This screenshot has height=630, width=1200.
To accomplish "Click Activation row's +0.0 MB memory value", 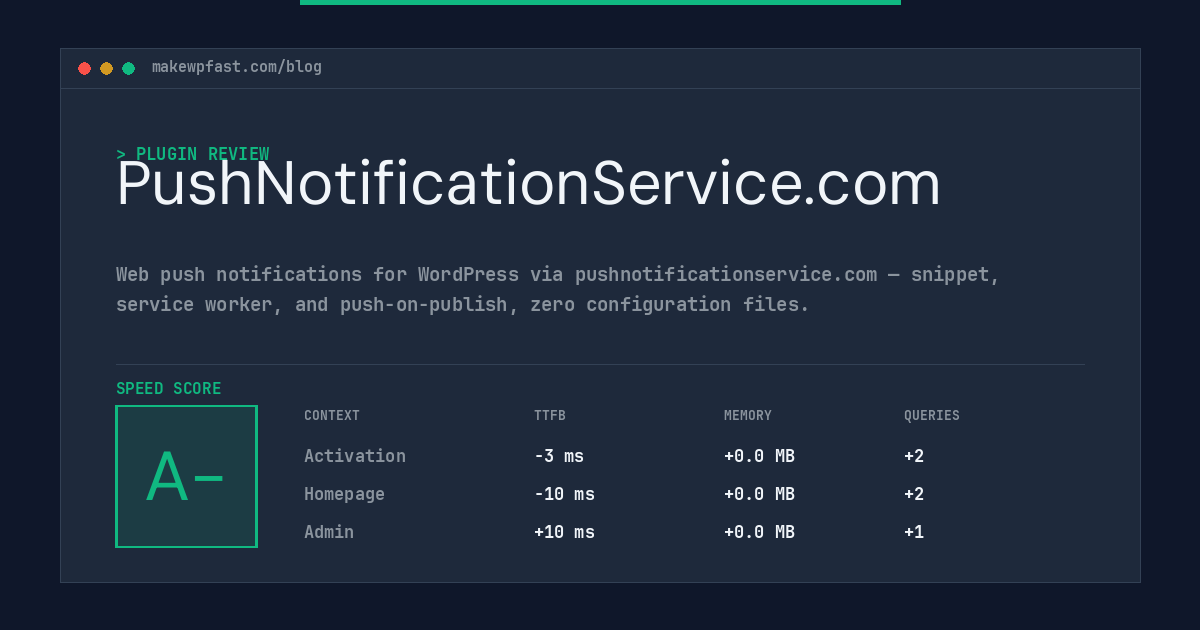I will (759, 456).
